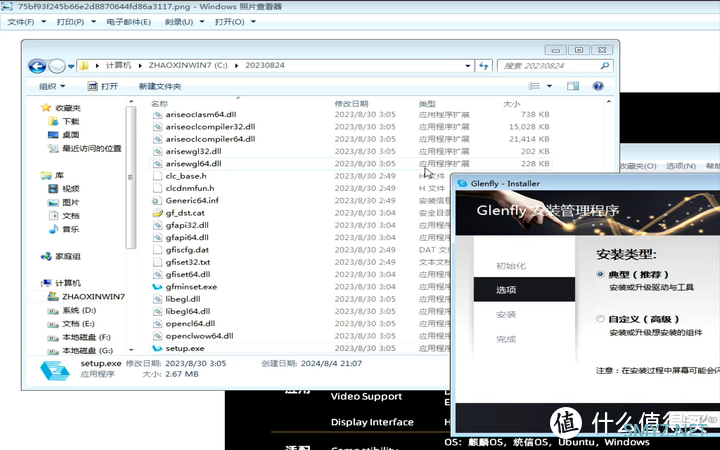Go back using the Explorer back arrow

click(37, 66)
